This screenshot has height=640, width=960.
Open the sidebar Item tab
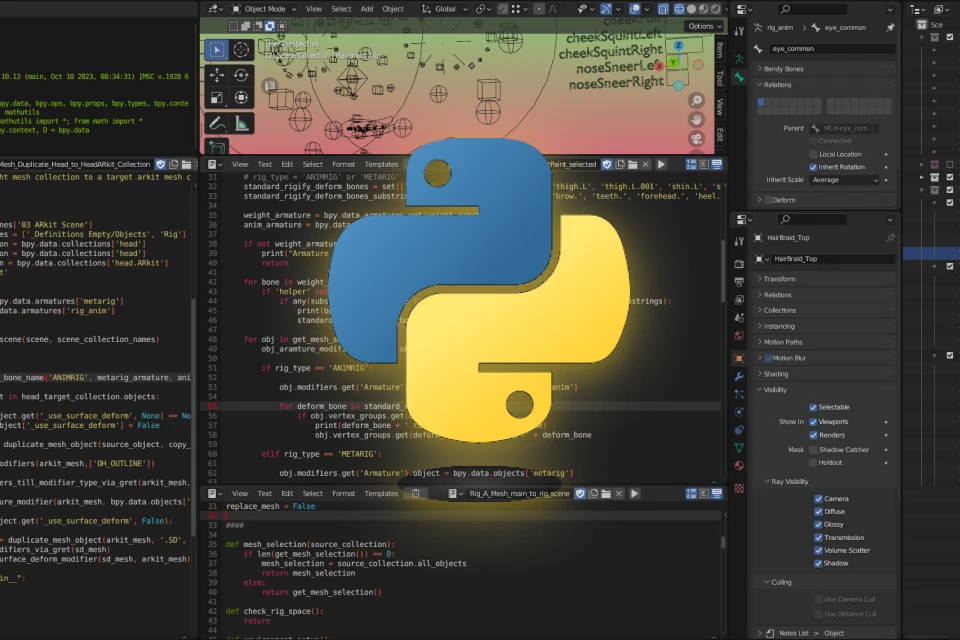click(720, 50)
